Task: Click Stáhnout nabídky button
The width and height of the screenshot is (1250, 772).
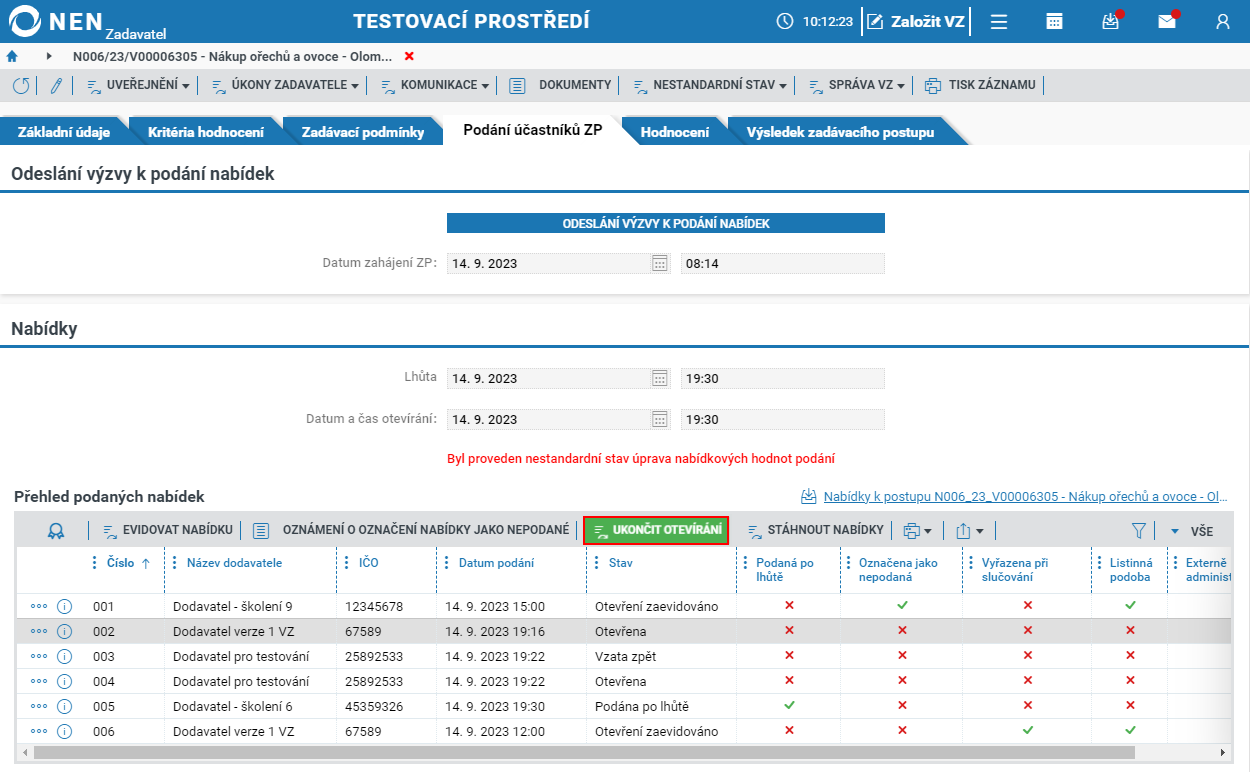Action: tap(815, 530)
